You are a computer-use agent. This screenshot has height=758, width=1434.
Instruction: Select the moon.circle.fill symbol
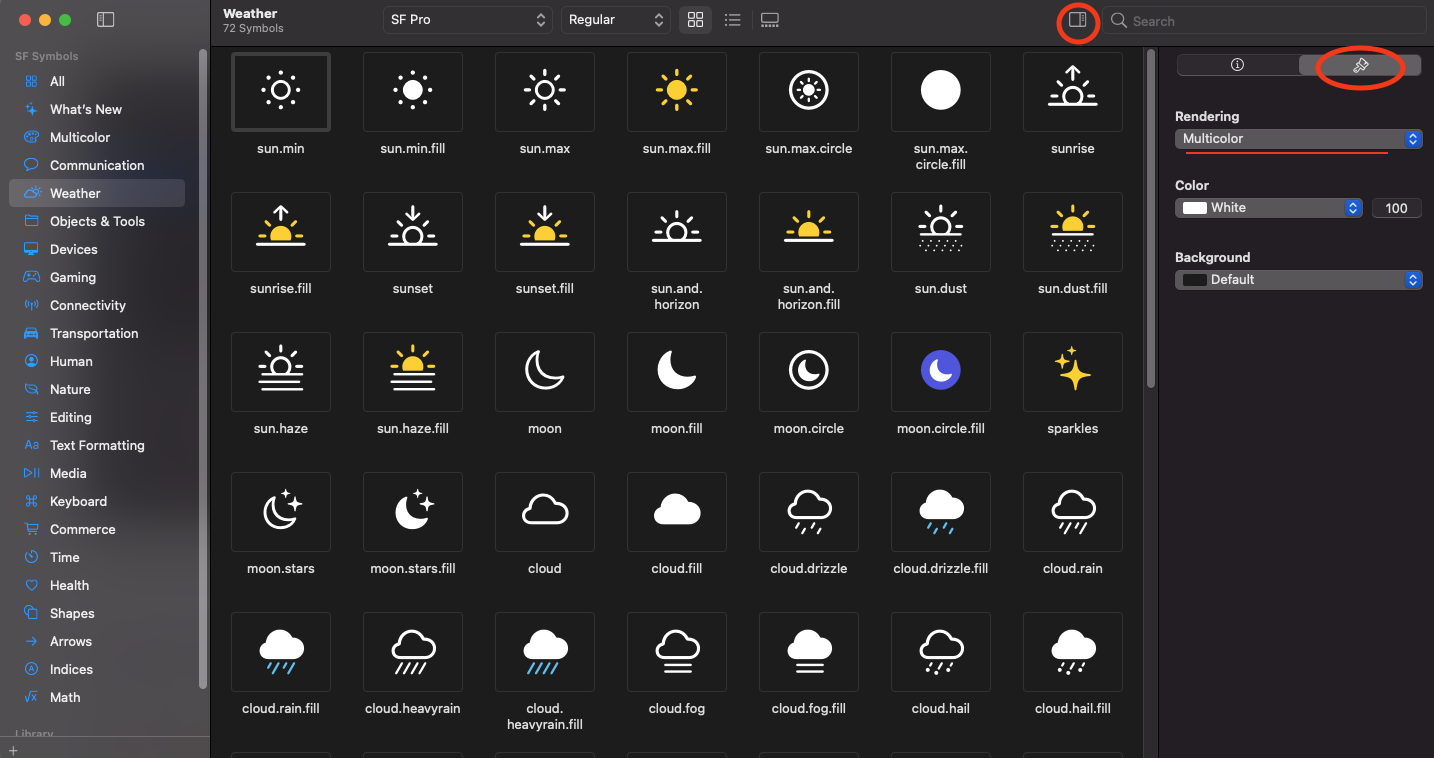tap(940, 372)
